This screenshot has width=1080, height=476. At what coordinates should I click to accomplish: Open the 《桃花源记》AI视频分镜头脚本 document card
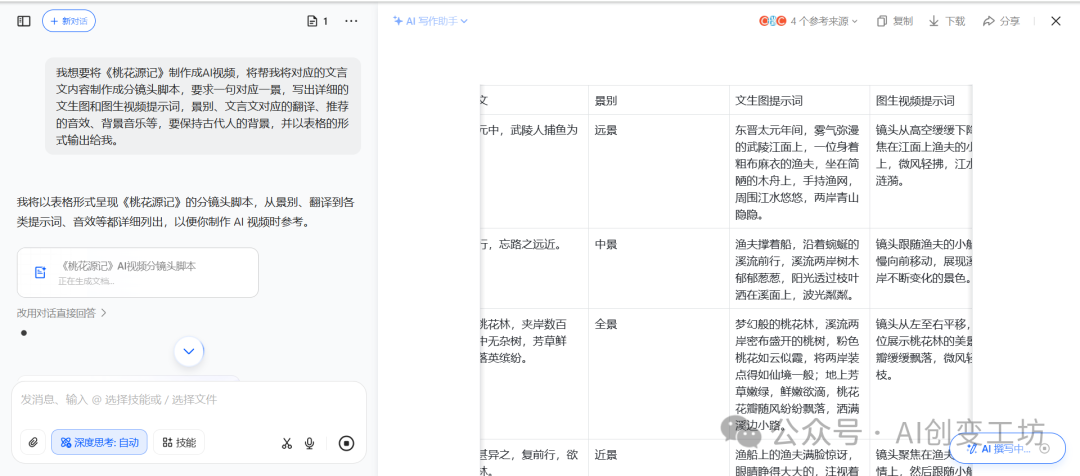click(138, 273)
